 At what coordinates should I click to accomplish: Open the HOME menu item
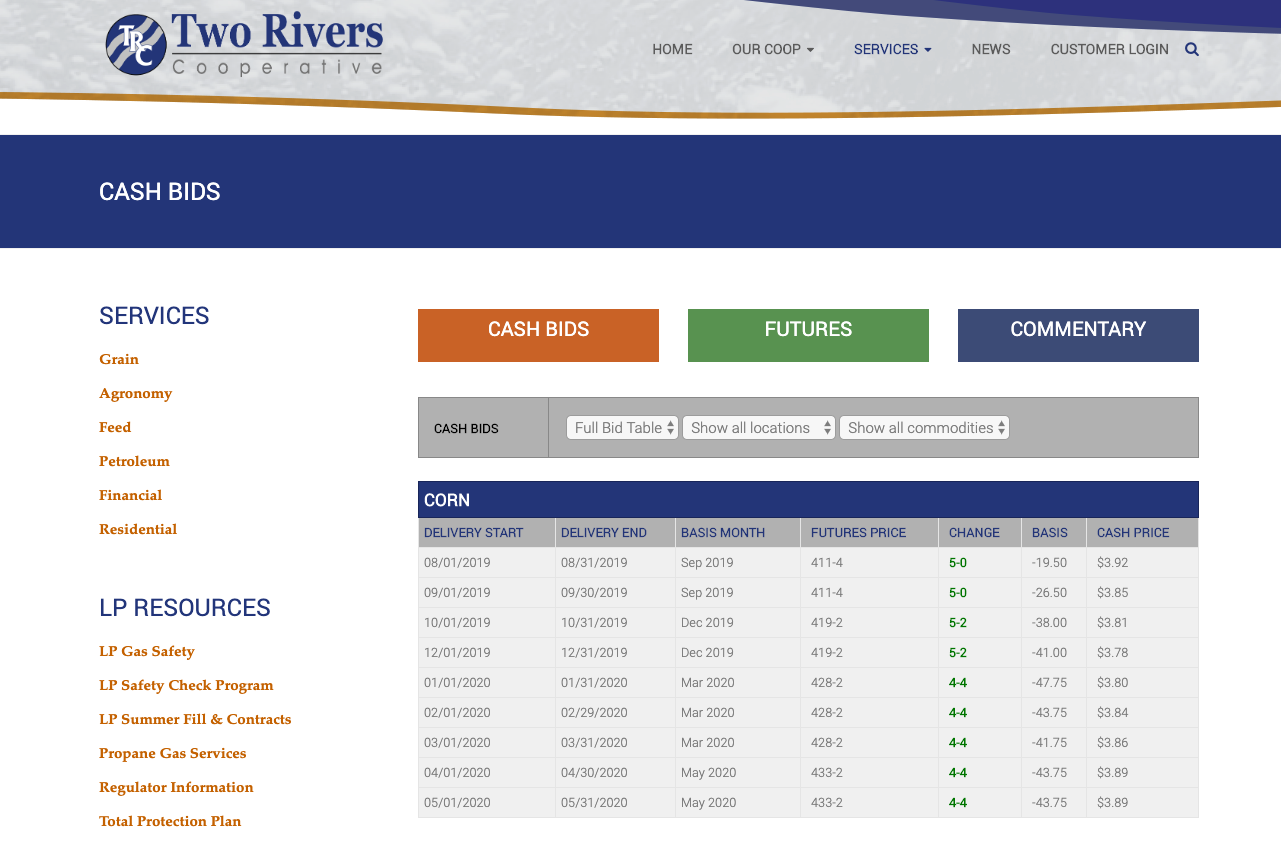tap(672, 49)
